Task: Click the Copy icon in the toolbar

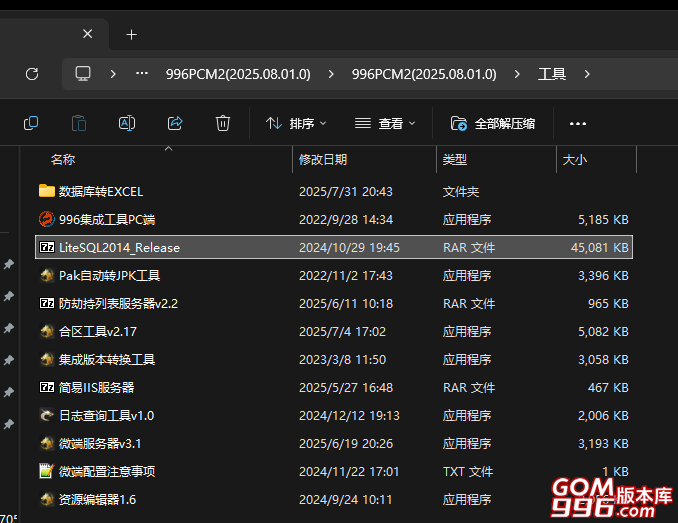Action: (31, 123)
